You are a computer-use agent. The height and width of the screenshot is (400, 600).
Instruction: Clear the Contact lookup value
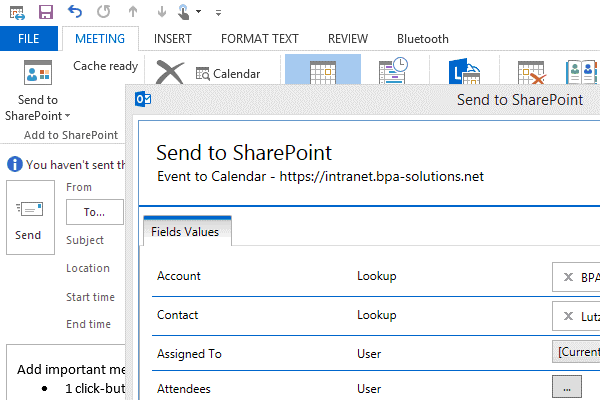point(568,316)
